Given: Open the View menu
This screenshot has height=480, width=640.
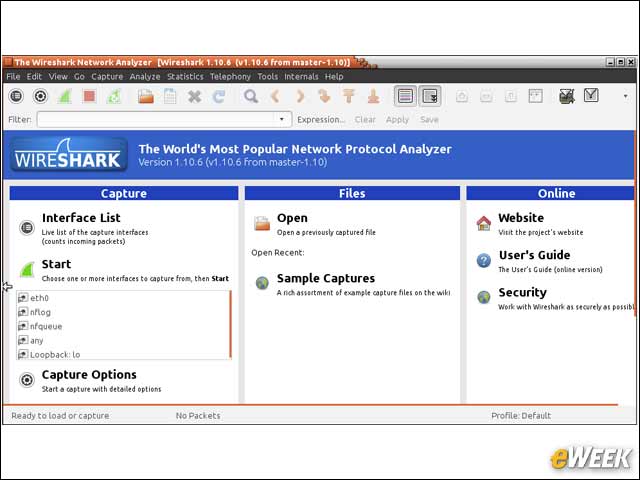Looking at the screenshot, I should click(58, 76).
